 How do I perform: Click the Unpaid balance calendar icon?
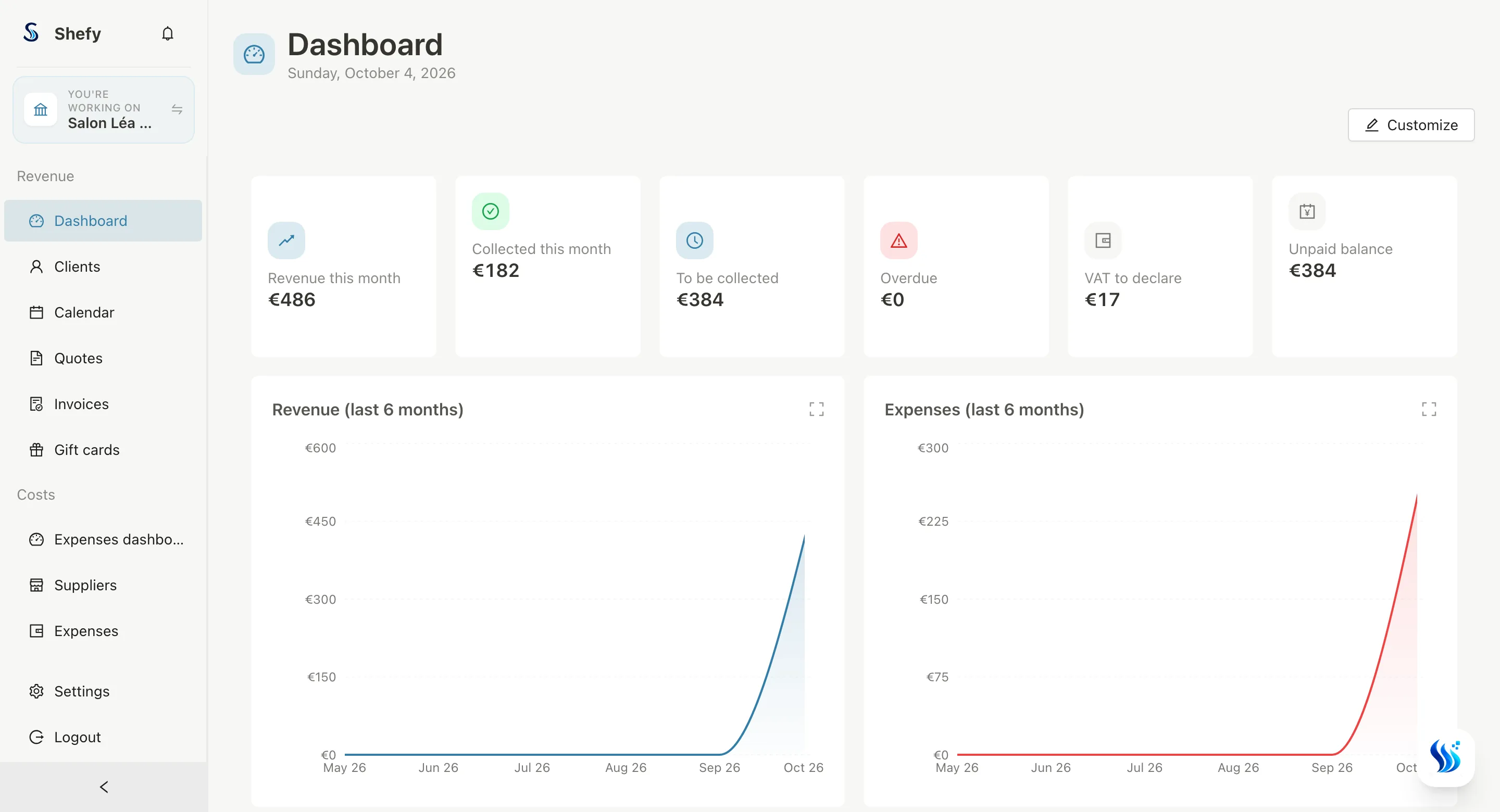coord(1307,211)
